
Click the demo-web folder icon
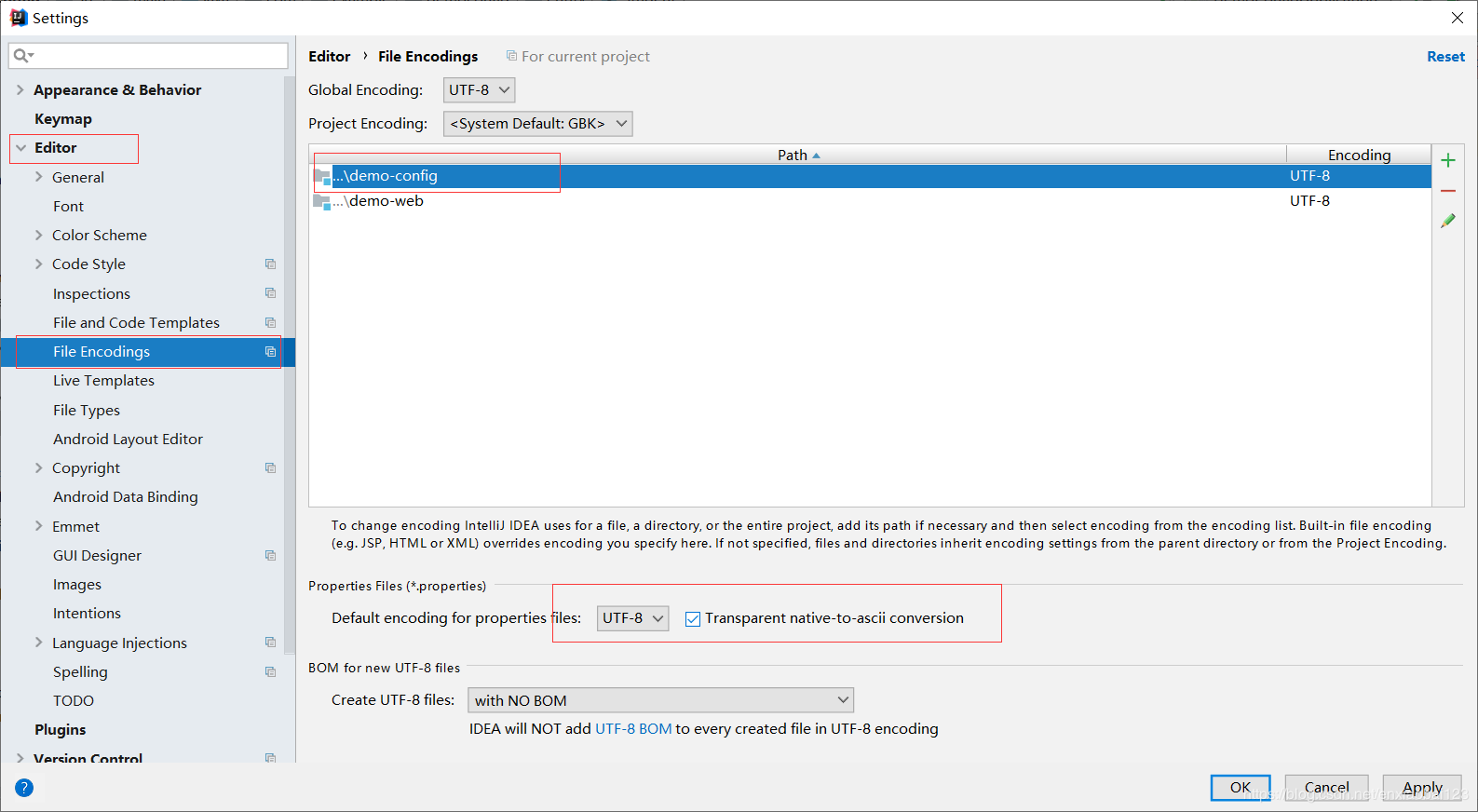322,201
